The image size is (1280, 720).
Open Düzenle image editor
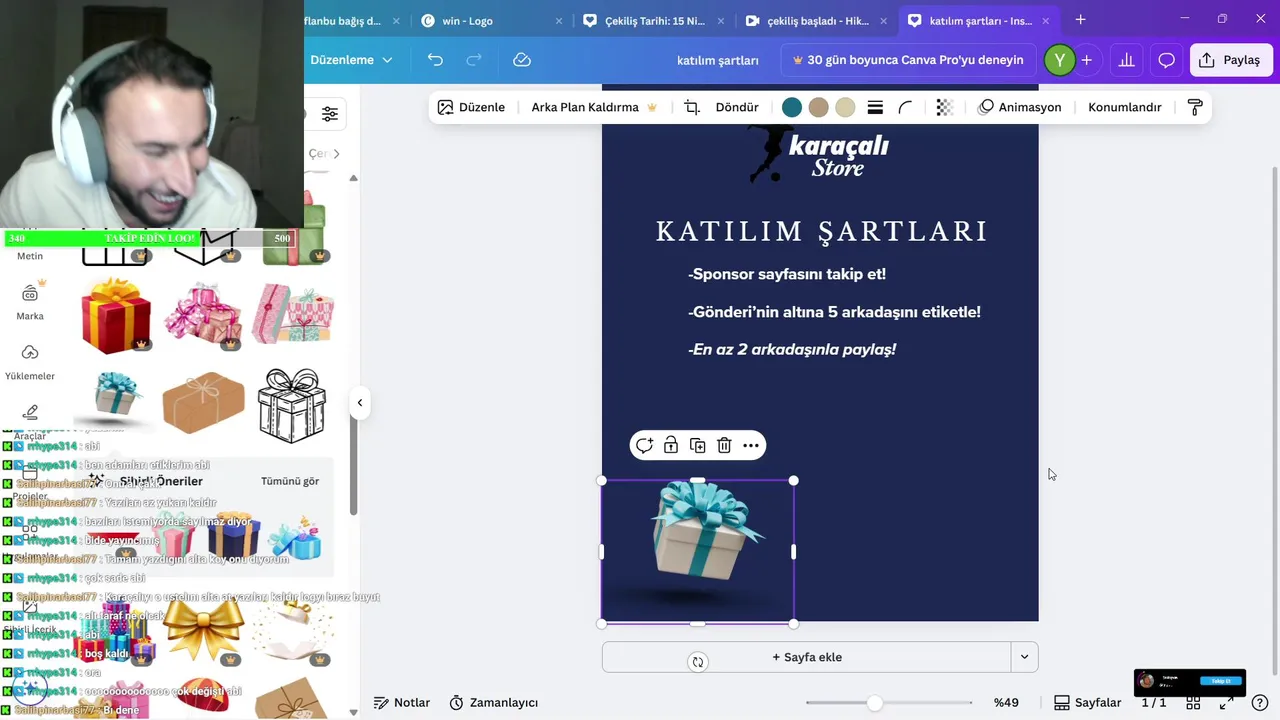[x=471, y=107]
